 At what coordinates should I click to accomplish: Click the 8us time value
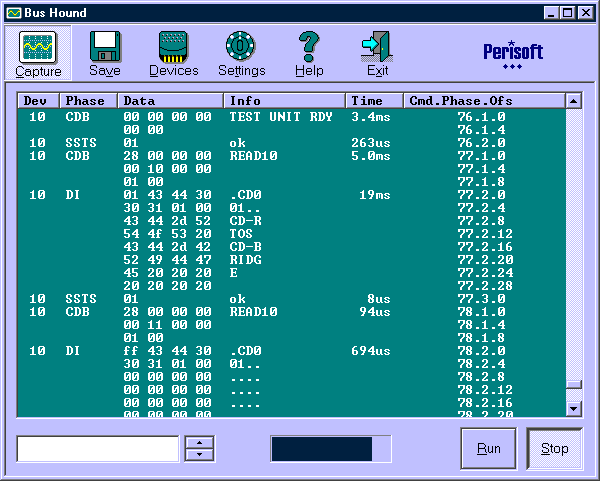(x=379, y=299)
